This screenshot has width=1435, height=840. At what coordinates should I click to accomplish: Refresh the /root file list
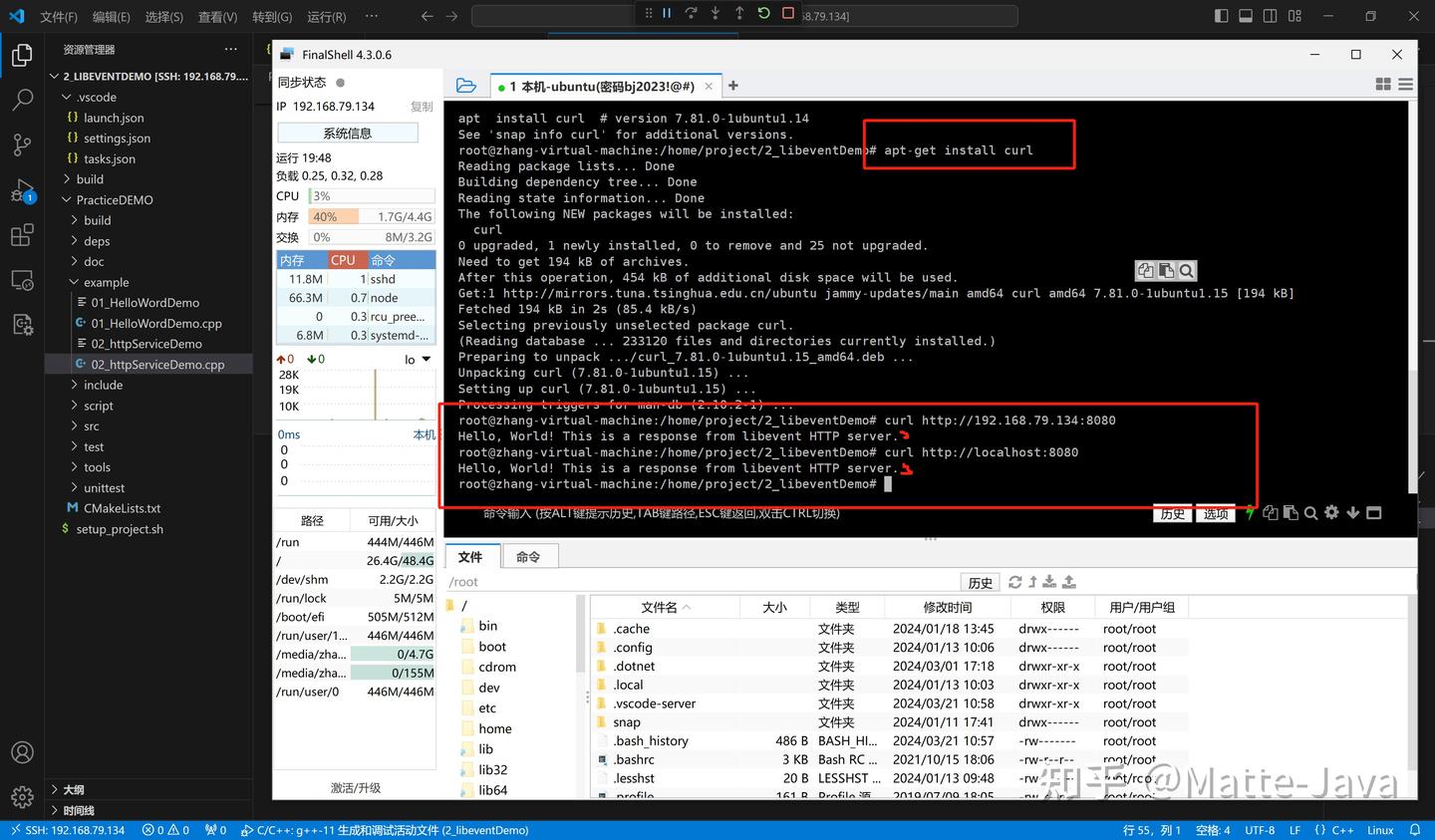[1014, 582]
